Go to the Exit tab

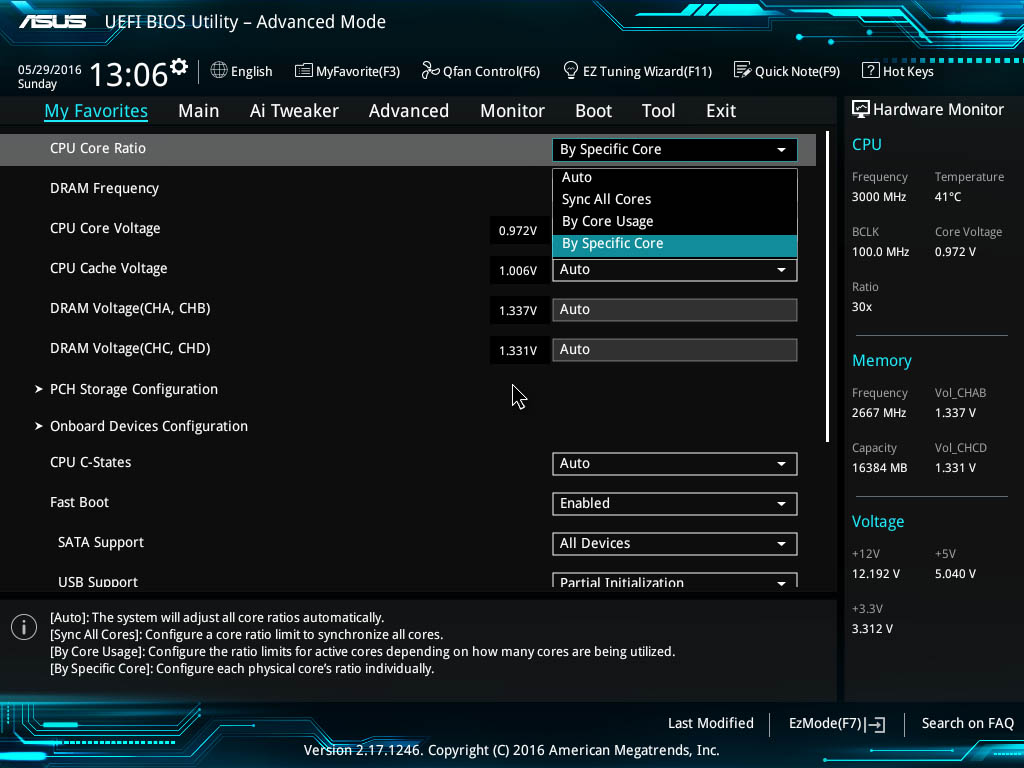(721, 111)
